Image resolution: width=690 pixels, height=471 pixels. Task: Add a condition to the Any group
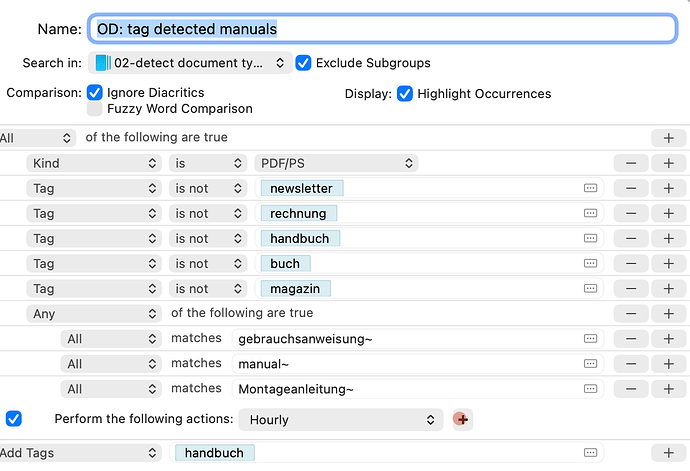(x=668, y=314)
